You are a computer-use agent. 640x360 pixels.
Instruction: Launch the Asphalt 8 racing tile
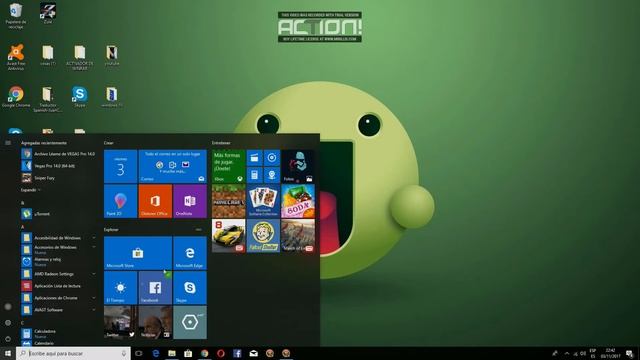pyautogui.click(x=229, y=236)
